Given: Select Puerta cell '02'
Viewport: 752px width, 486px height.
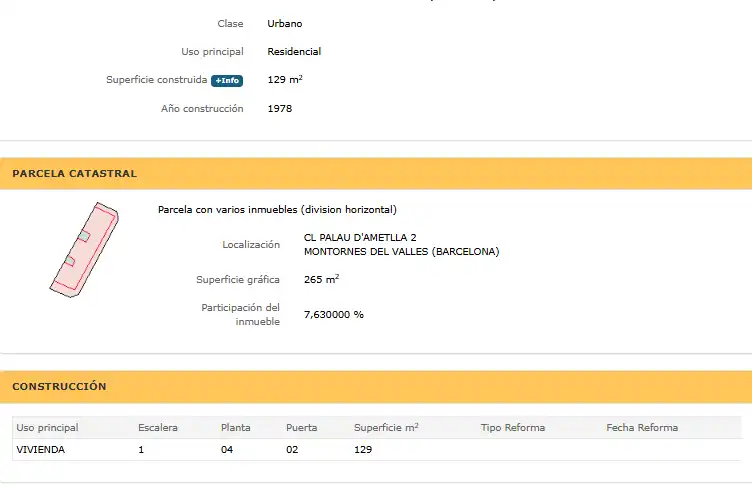Looking at the screenshot, I should click(292, 450).
